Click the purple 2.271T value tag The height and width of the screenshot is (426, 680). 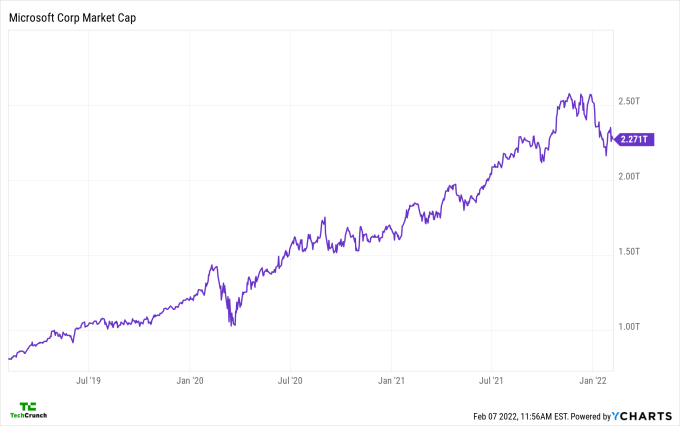tap(636, 139)
